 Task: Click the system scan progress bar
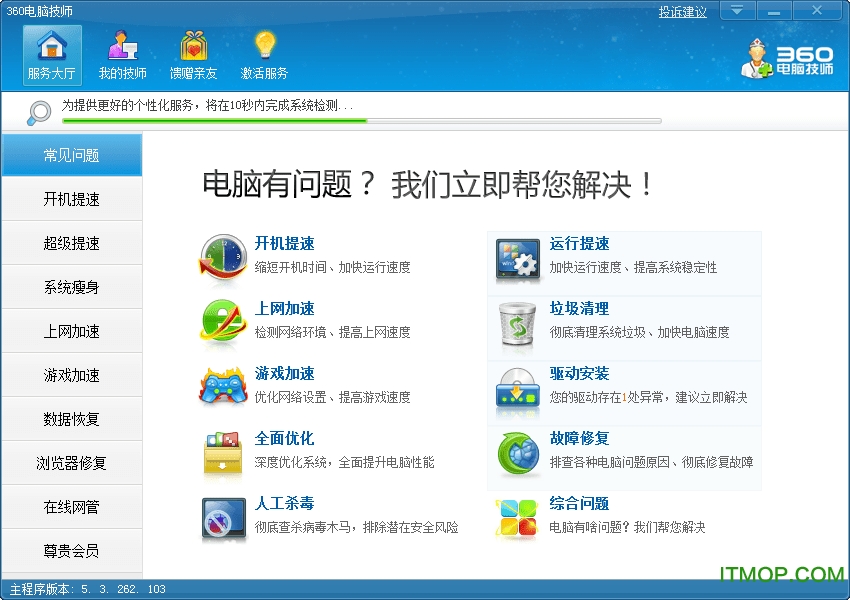coord(361,121)
